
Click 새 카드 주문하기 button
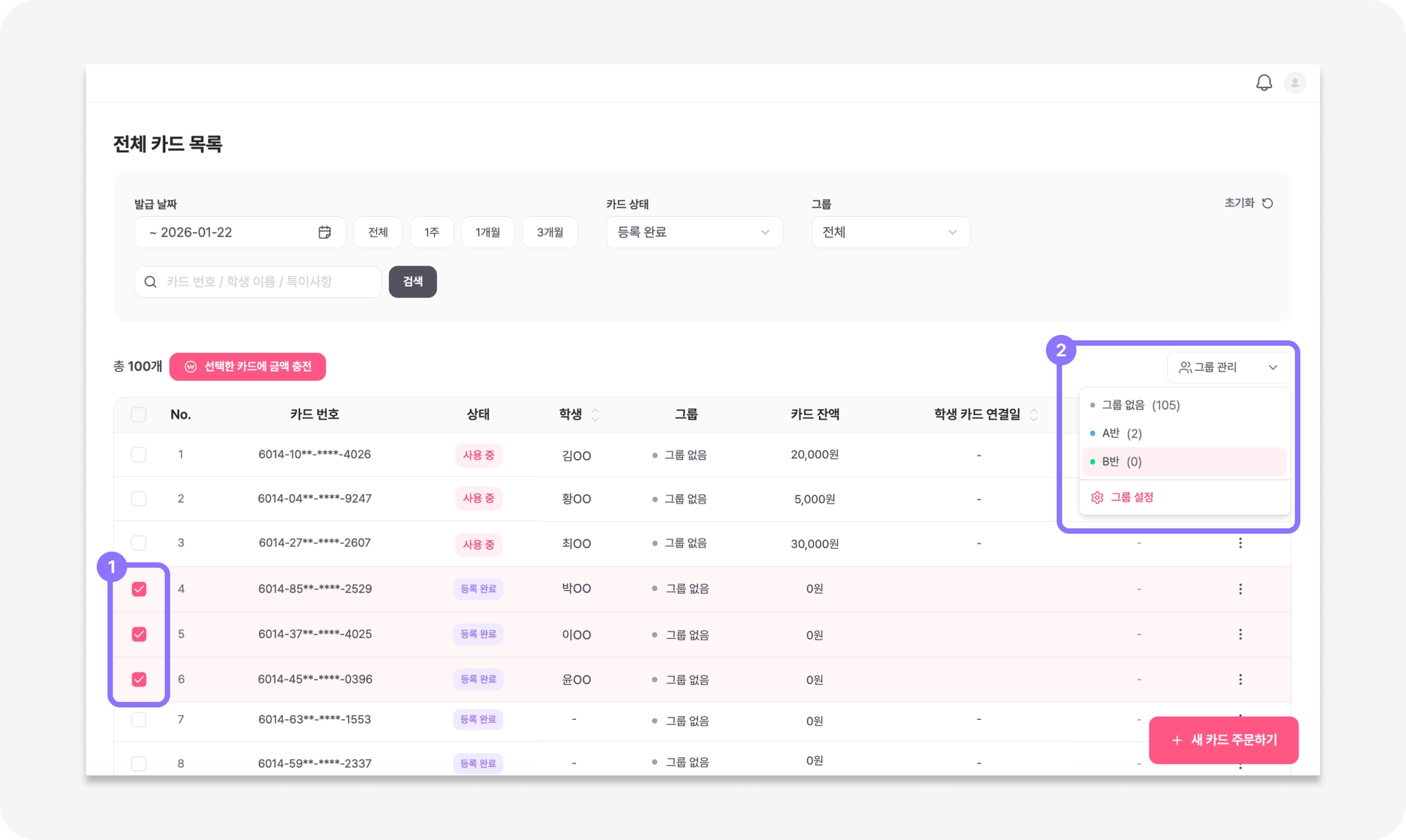point(1223,740)
